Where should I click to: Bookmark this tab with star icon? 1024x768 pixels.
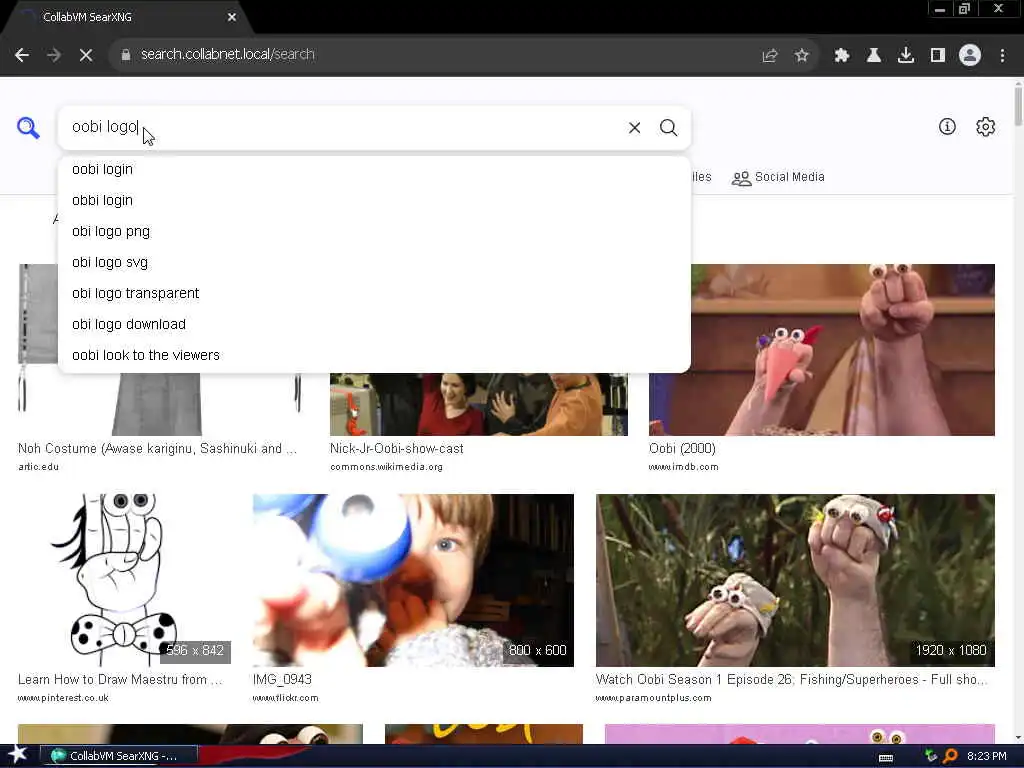tap(802, 56)
